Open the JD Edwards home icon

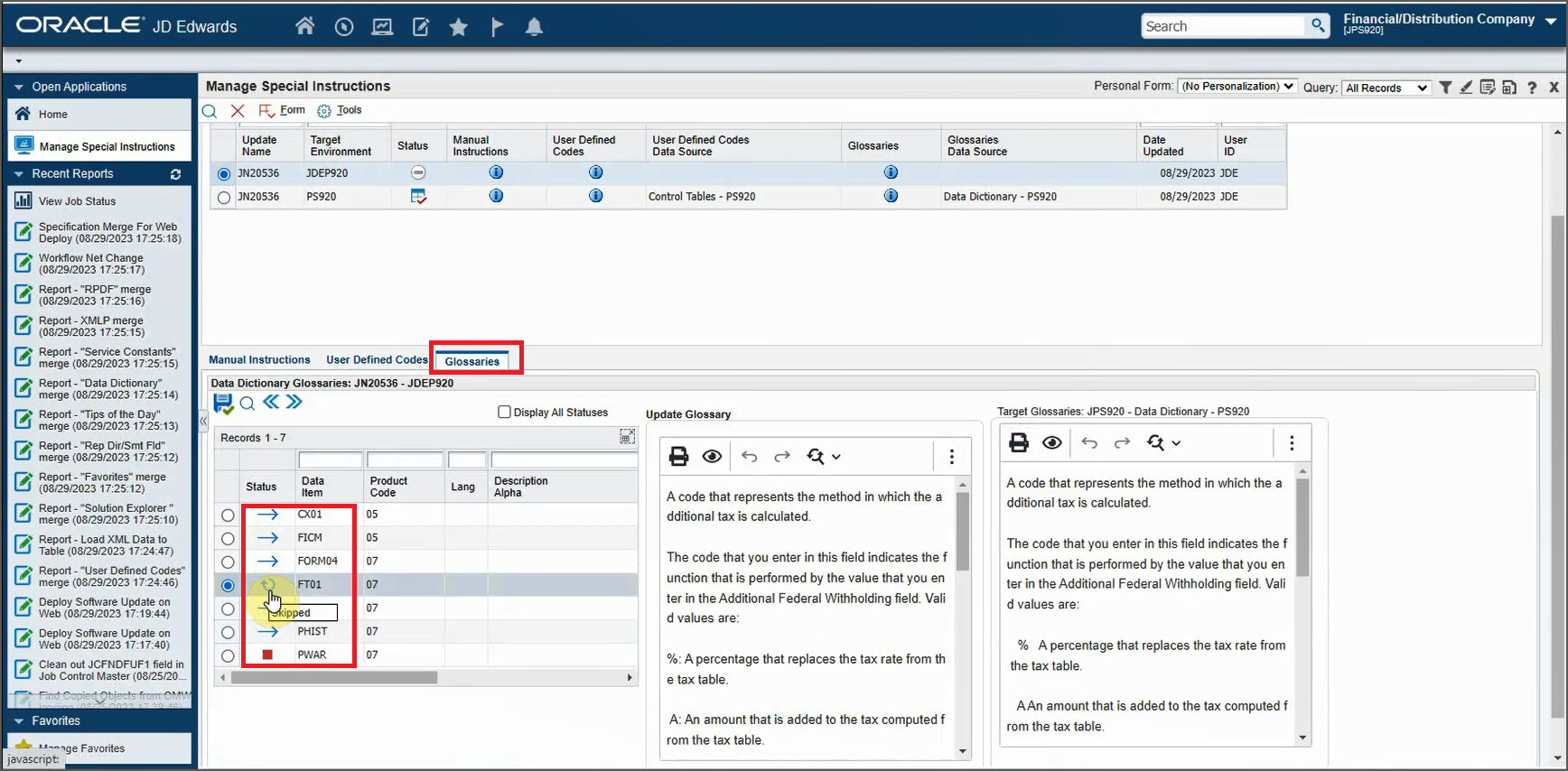click(x=305, y=26)
